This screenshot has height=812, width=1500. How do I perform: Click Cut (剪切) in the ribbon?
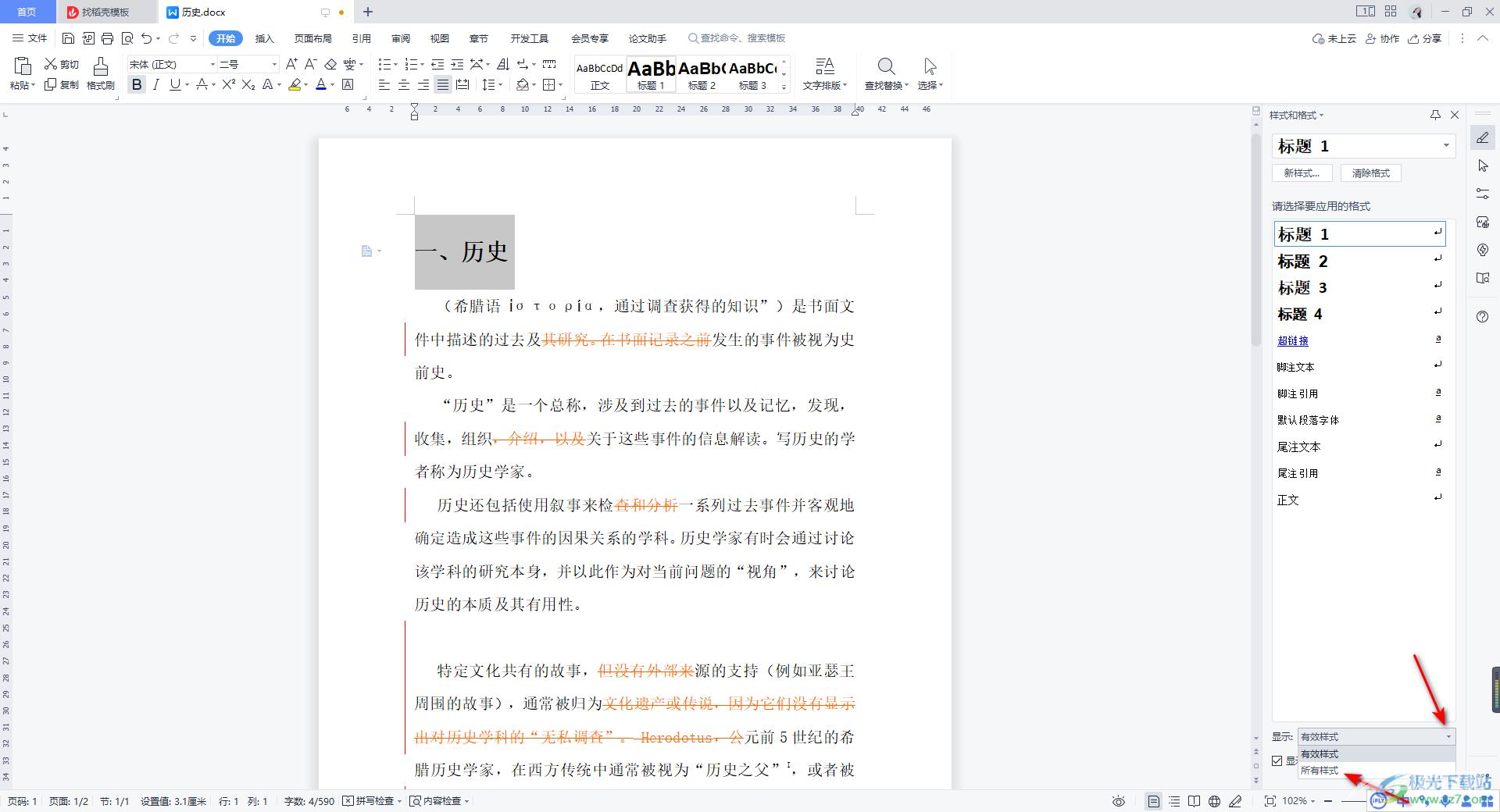click(62, 64)
